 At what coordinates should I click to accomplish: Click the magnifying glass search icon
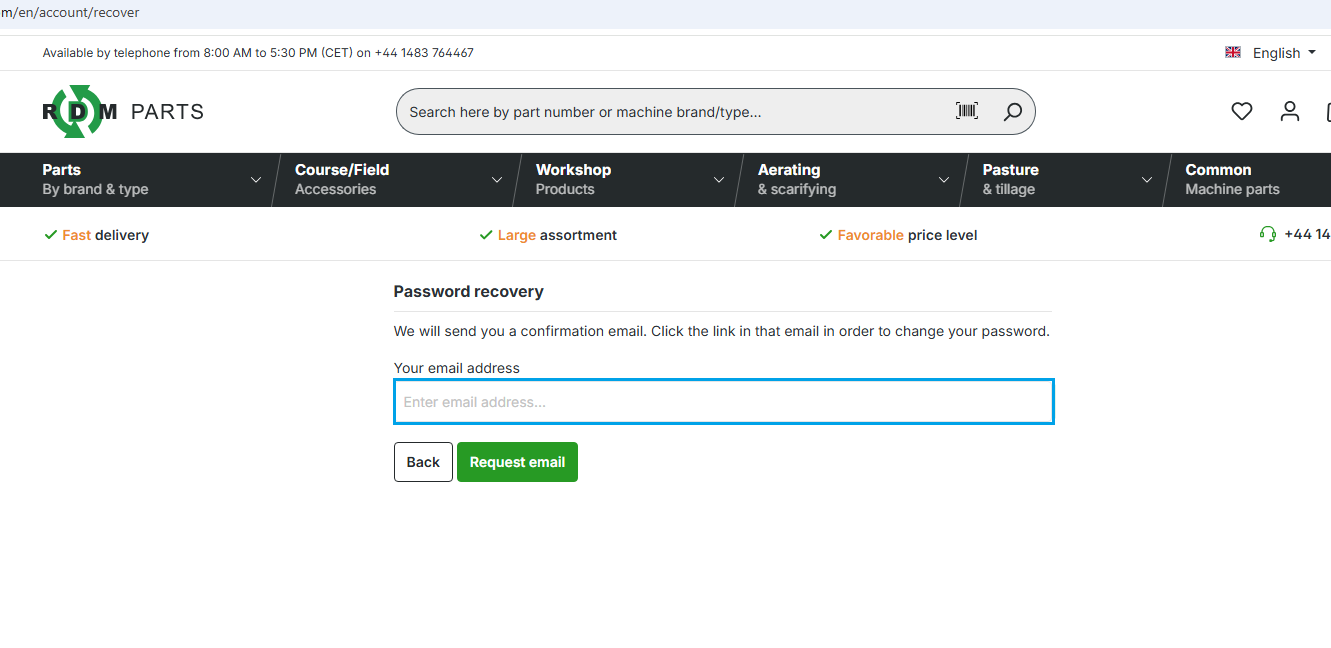(1013, 112)
